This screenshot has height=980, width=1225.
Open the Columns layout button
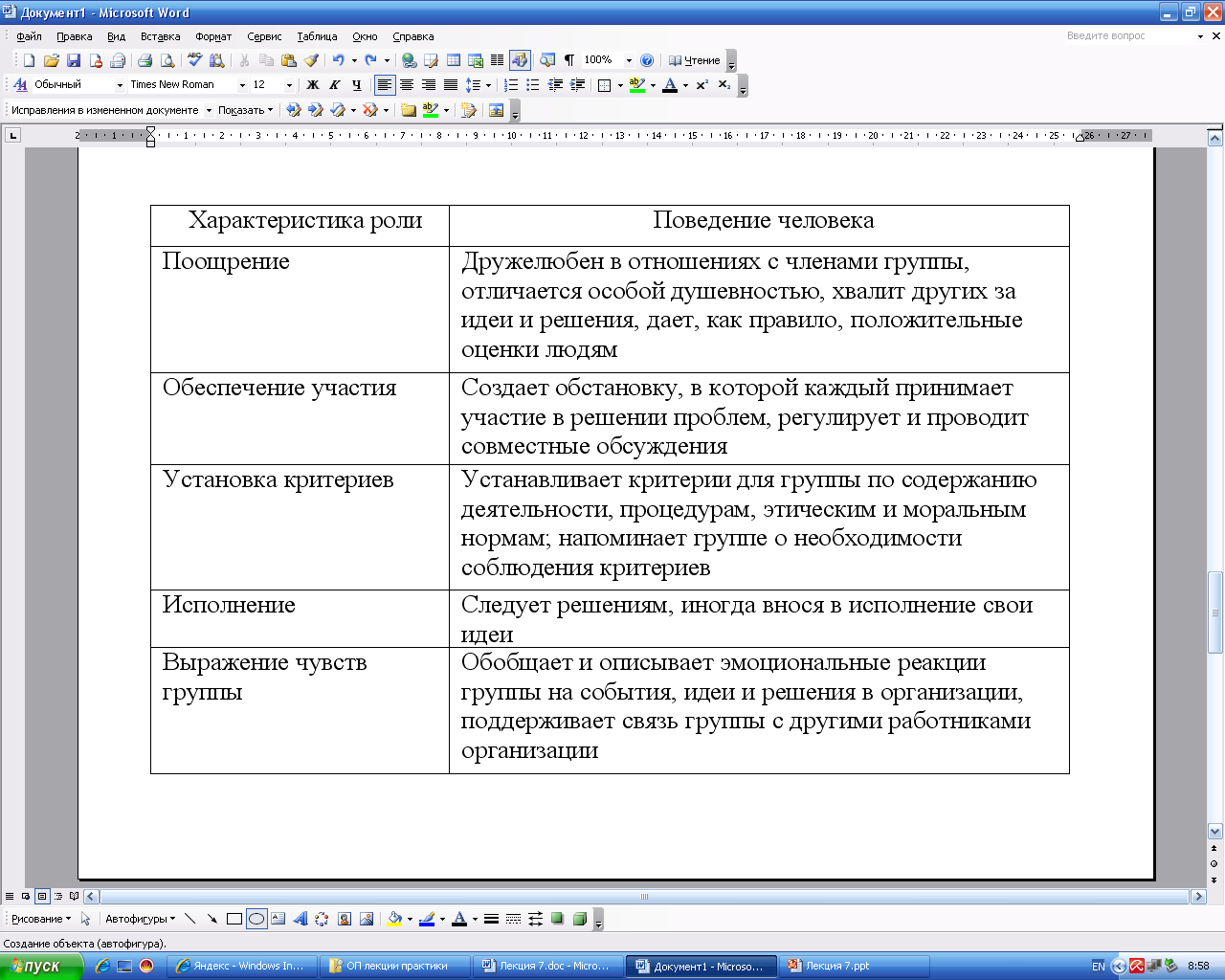(x=497, y=60)
